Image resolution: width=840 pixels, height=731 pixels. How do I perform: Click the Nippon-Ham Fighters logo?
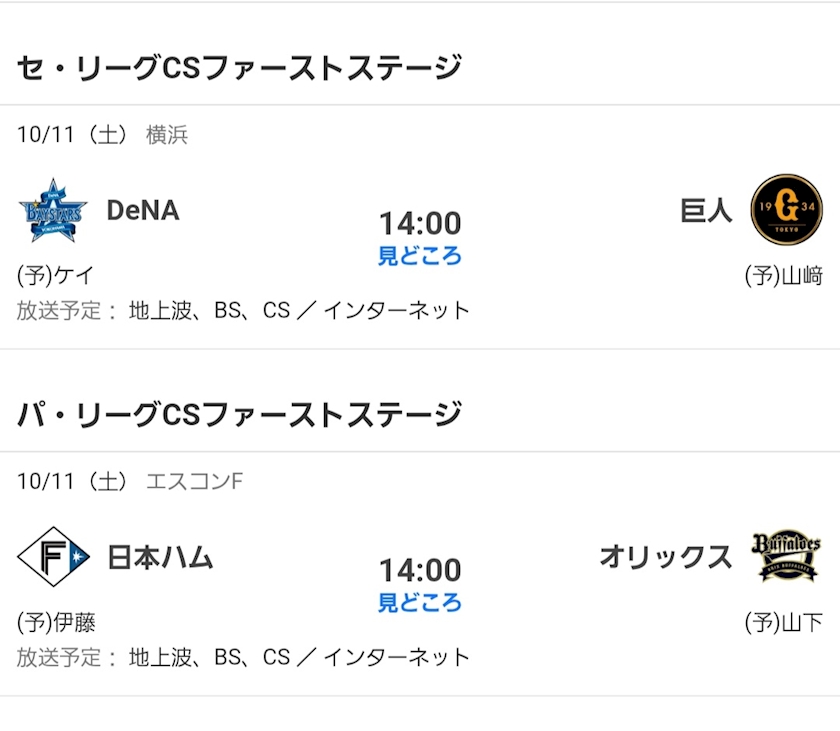coord(53,556)
